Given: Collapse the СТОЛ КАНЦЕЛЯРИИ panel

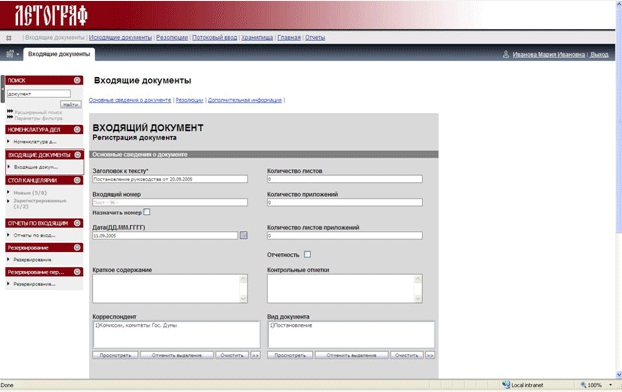Looking at the screenshot, I should click(77, 180).
